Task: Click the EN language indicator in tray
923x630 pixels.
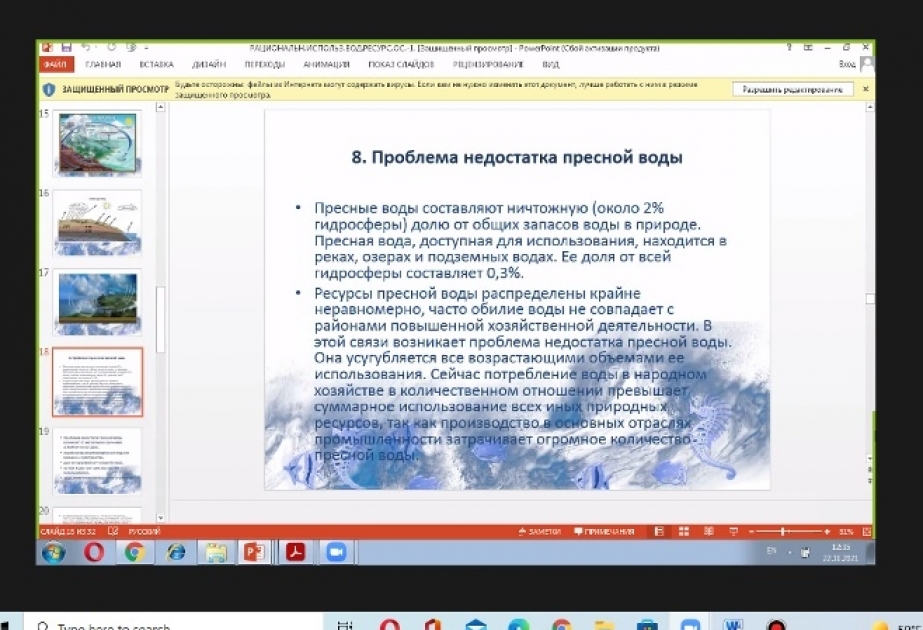Action: tap(771, 551)
